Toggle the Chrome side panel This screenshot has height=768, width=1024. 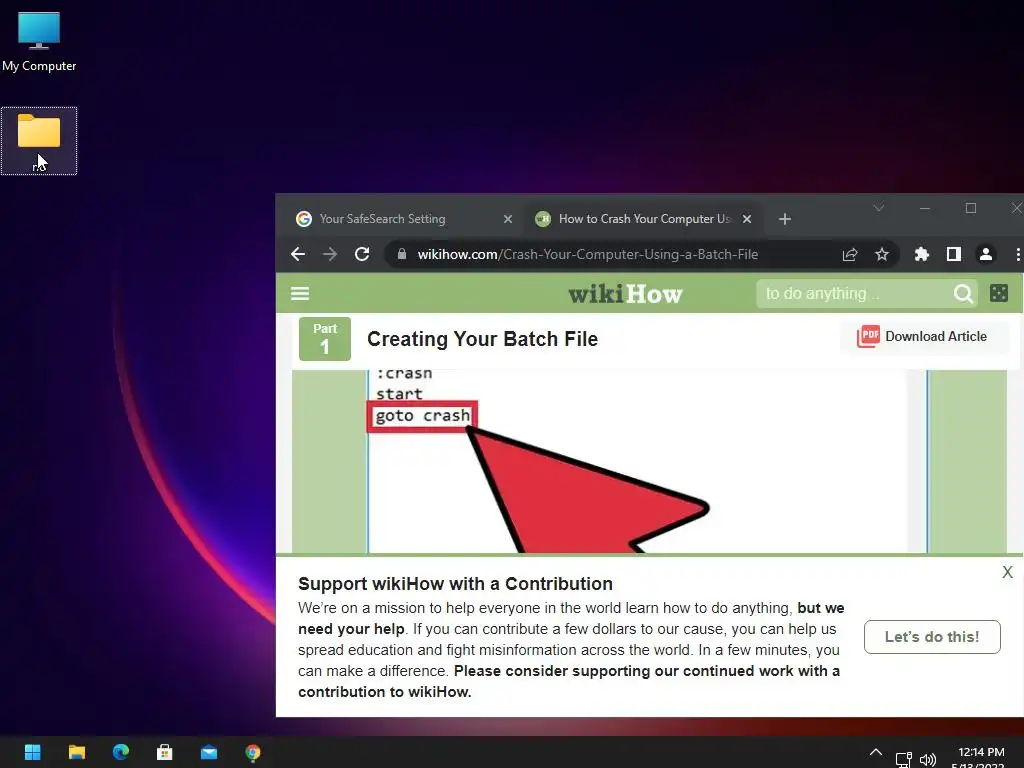pos(953,254)
